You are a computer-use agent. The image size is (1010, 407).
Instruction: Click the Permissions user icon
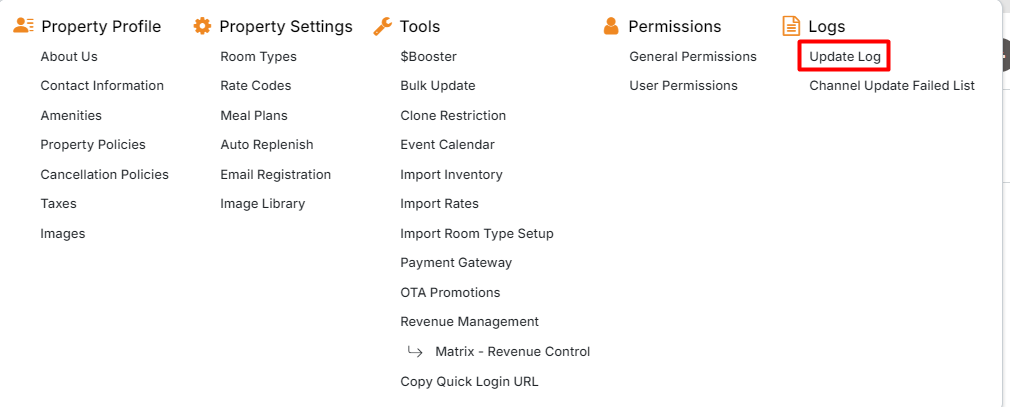(x=612, y=26)
